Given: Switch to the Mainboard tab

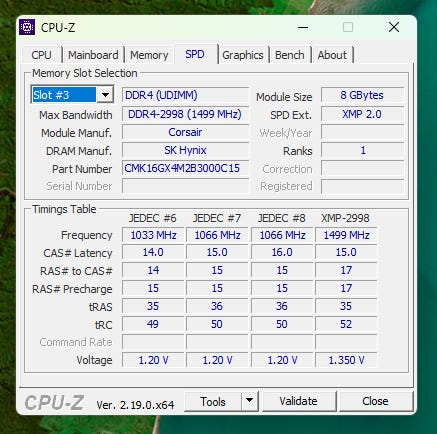Looking at the screenshot, I should tap(93, 55).
